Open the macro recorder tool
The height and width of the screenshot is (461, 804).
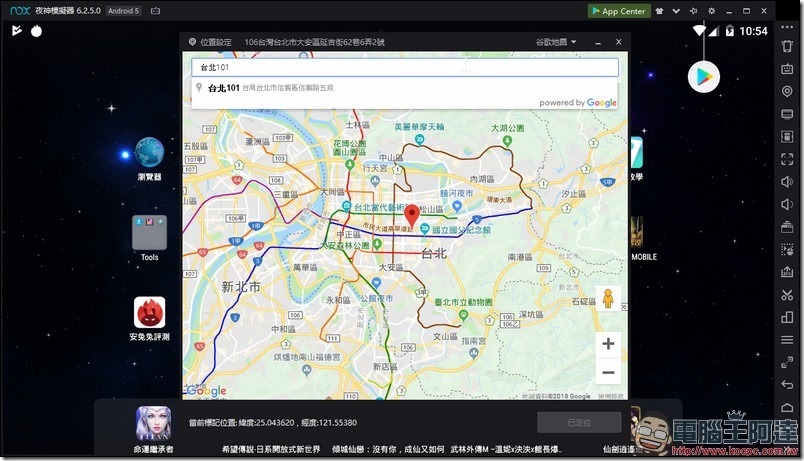[x=787, y=250]
